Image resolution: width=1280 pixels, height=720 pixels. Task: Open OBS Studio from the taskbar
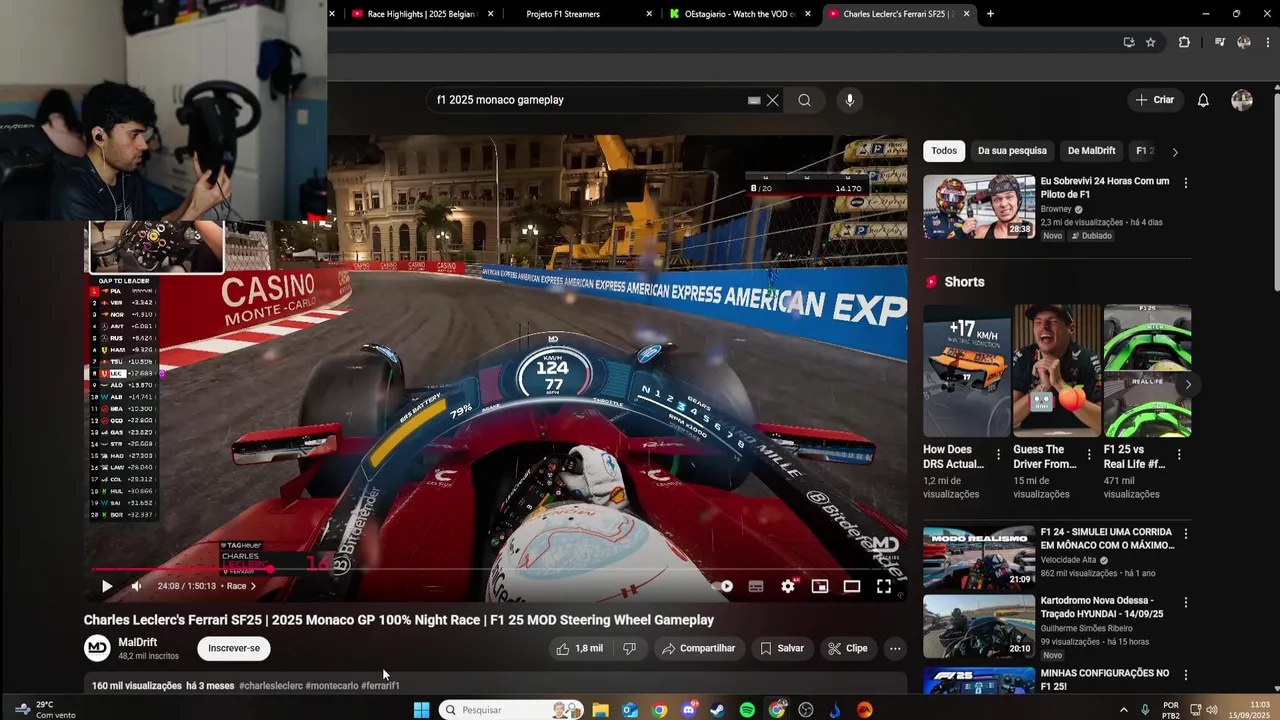[x=806, y=710]
